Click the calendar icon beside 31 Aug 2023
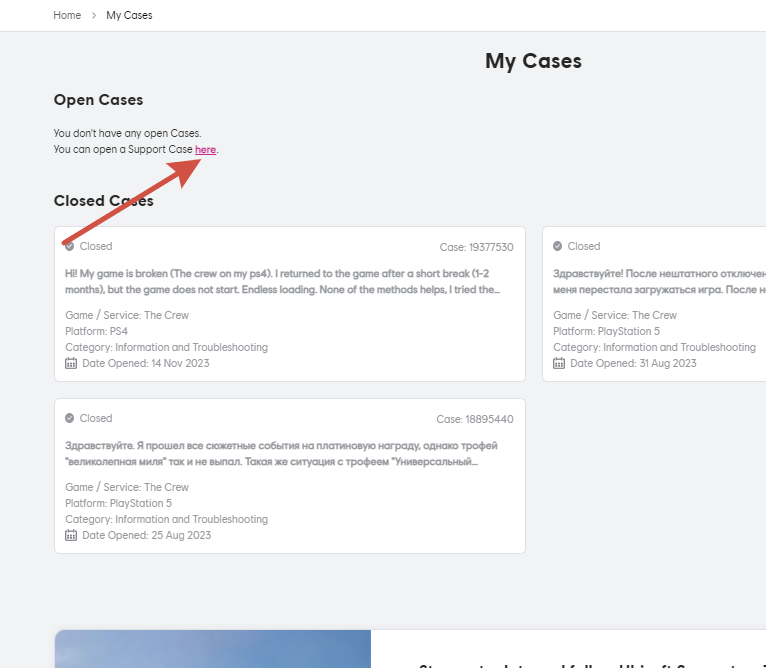The image size is (766, 668). [x=559, y=363]
